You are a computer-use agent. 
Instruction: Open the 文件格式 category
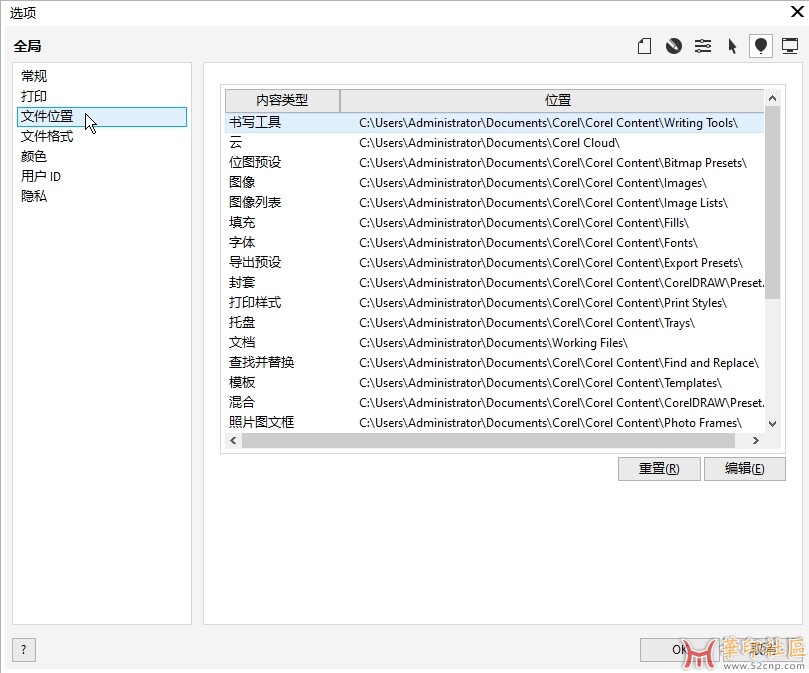[x=47, y=136]
